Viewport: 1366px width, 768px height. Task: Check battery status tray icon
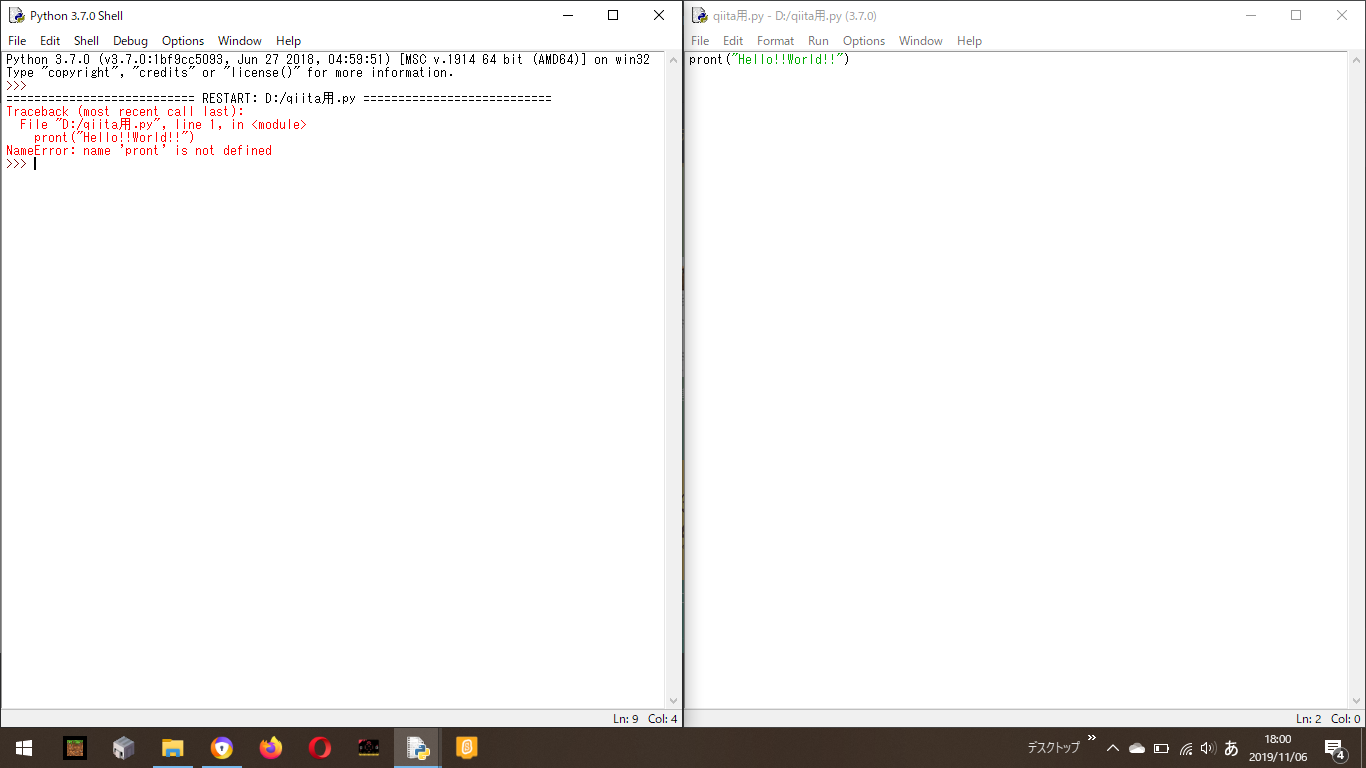pyautogui.click(x=1161, y=748)
